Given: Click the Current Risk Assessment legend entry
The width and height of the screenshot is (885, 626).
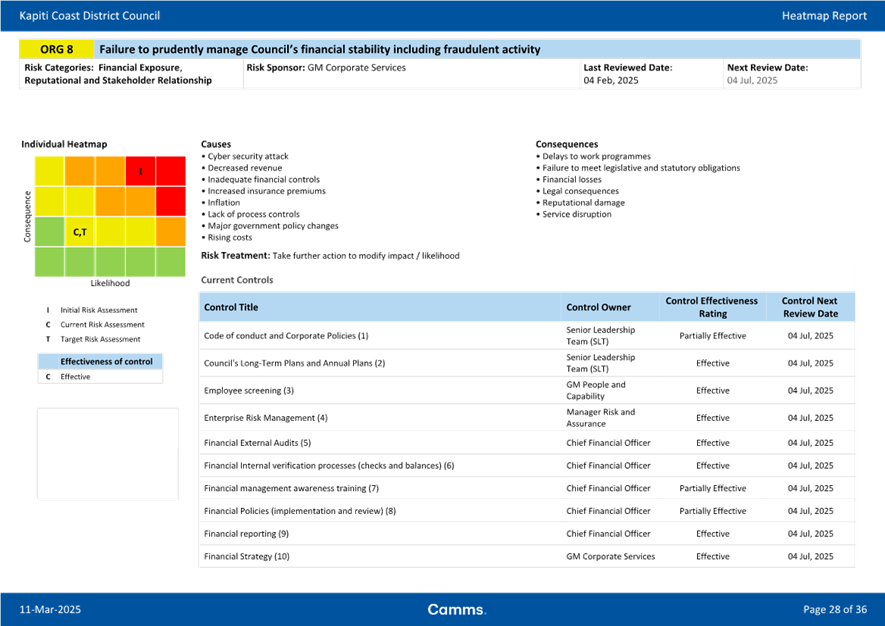Looking at the screenshot, I should tap(95, 325).
